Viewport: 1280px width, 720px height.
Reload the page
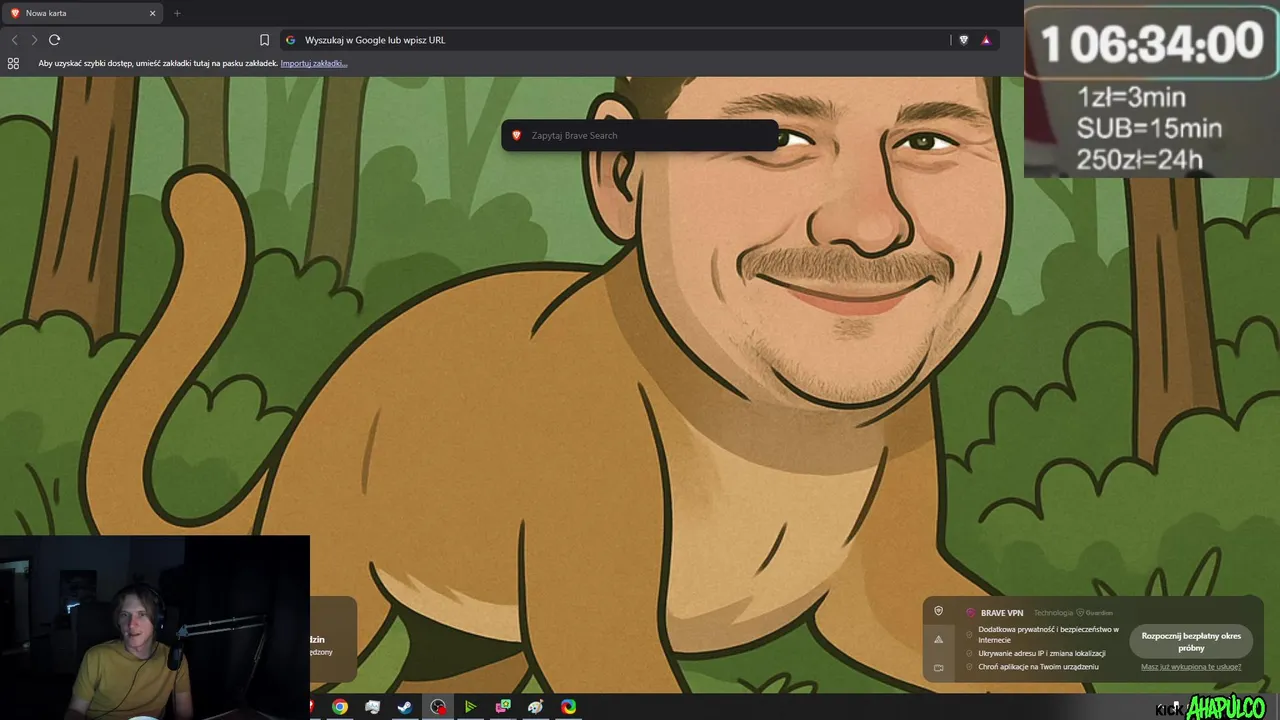(54, 40)
